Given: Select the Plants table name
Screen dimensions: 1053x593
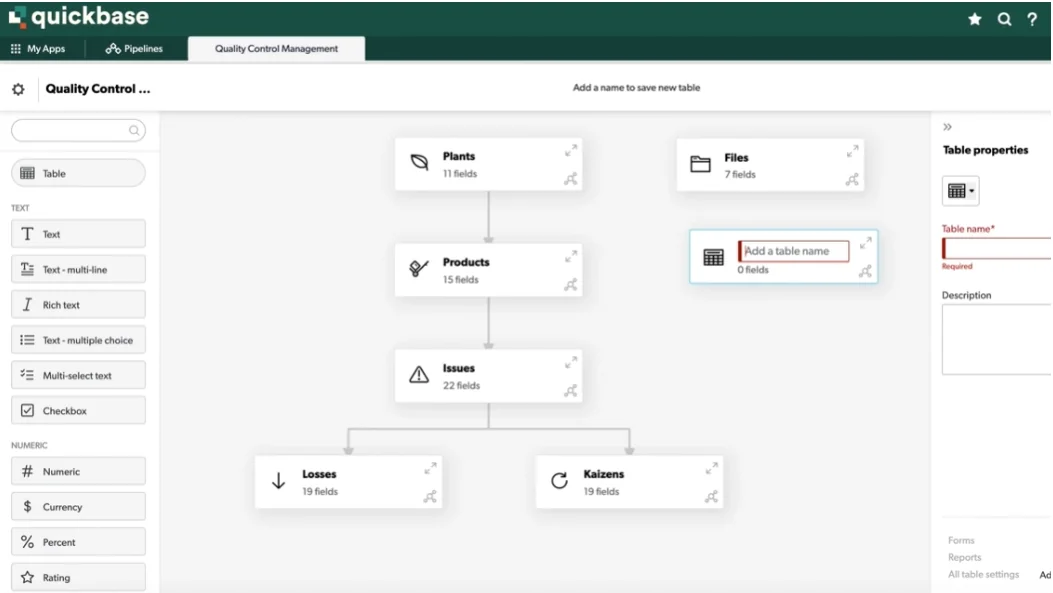Looking at the screenshot, I should click(x=459, y=156).
